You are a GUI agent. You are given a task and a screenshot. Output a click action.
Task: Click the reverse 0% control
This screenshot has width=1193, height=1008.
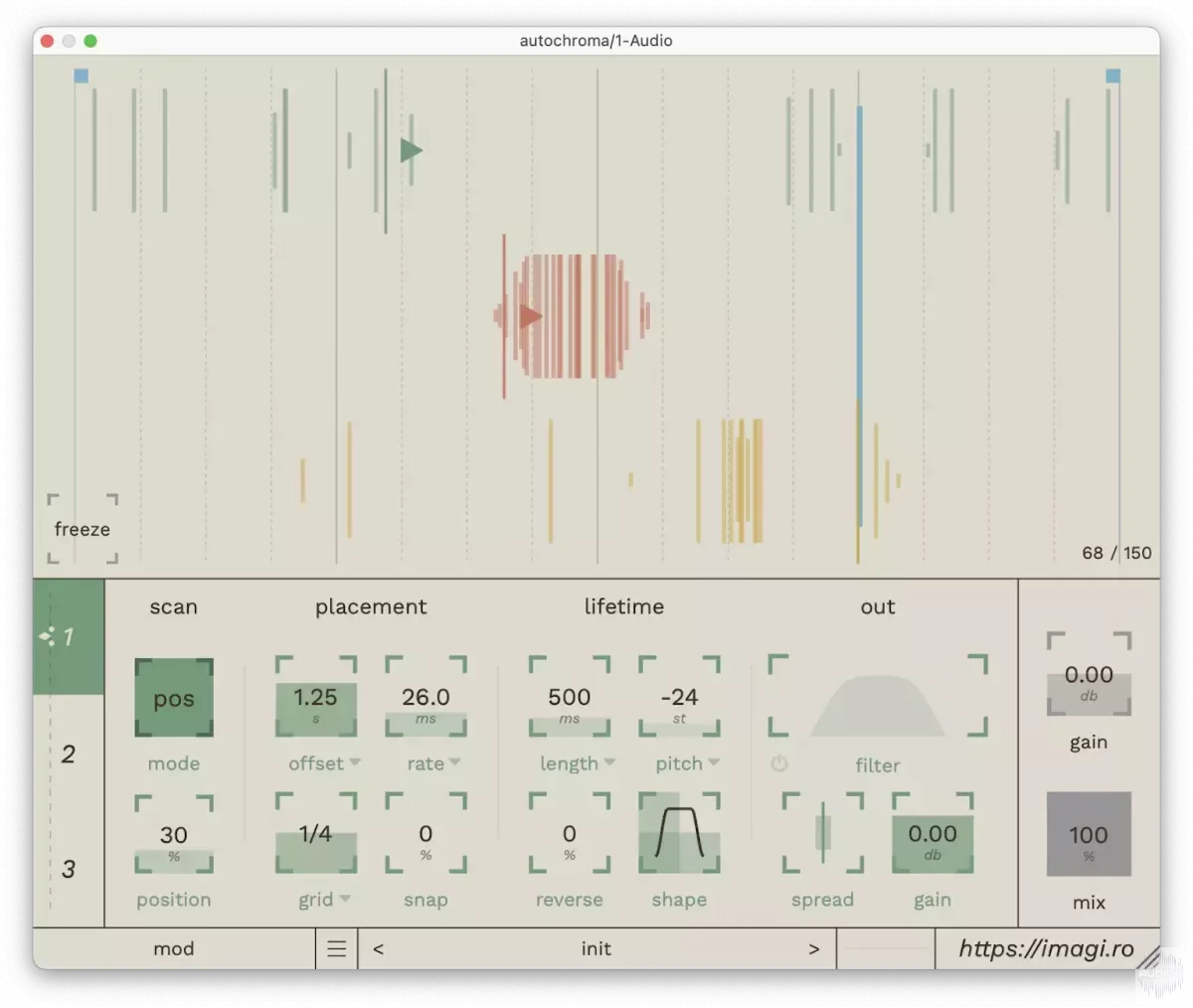(570, 833)
